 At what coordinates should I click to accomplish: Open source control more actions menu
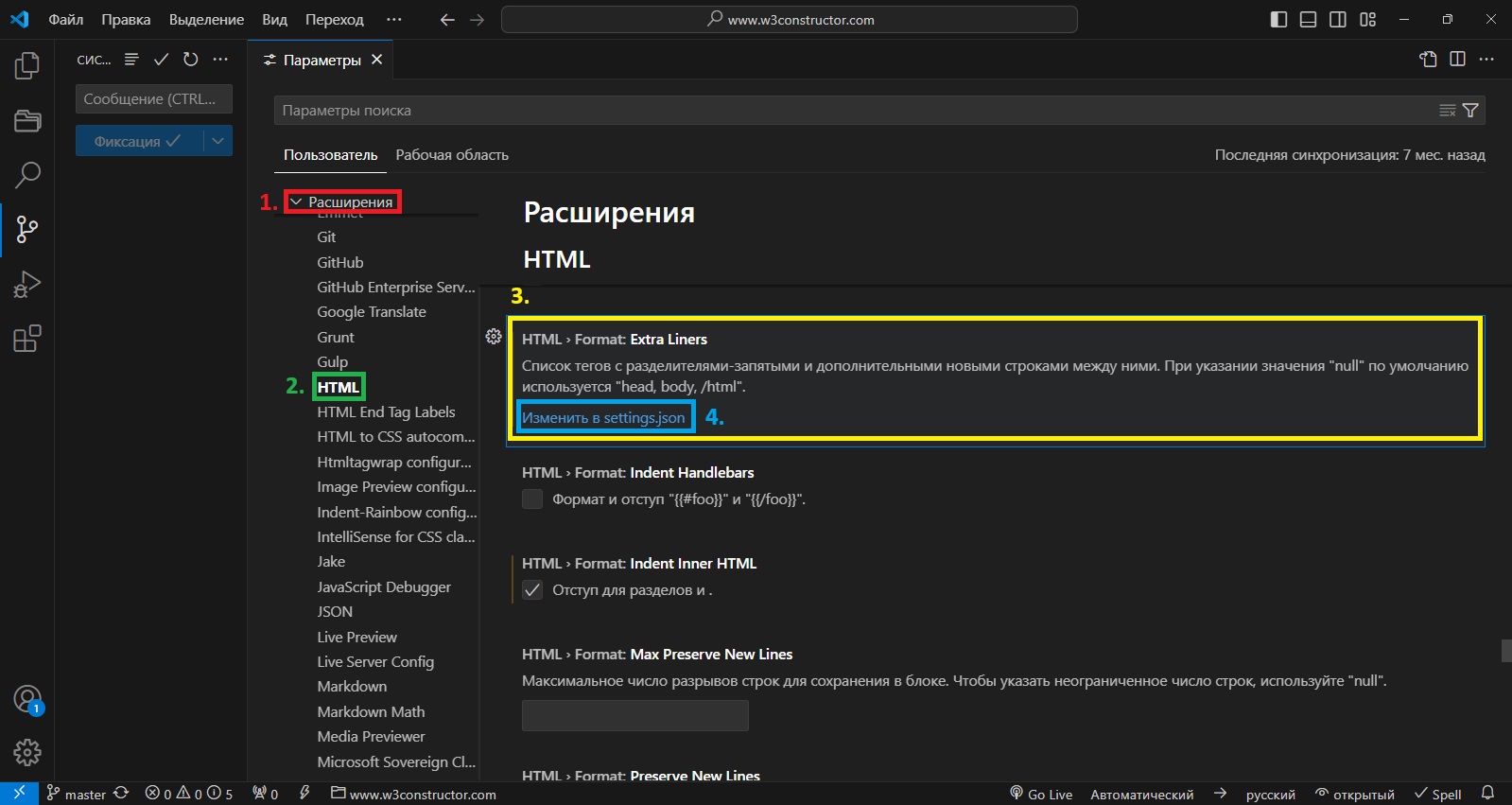pos(220,60)
